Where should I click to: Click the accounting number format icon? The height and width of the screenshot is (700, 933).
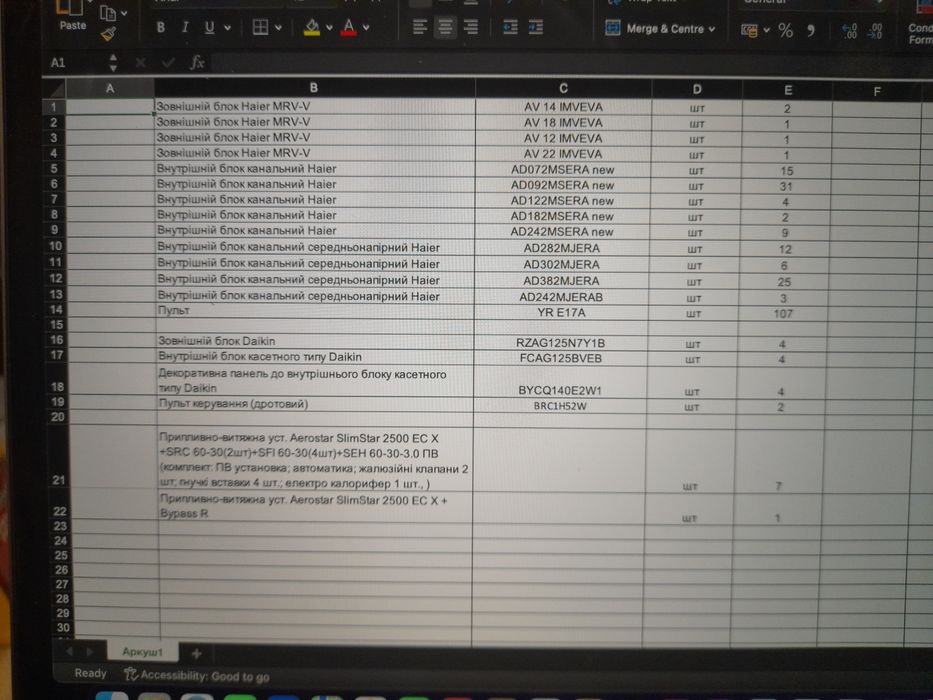pyautogui.click(x=749, y=30)
